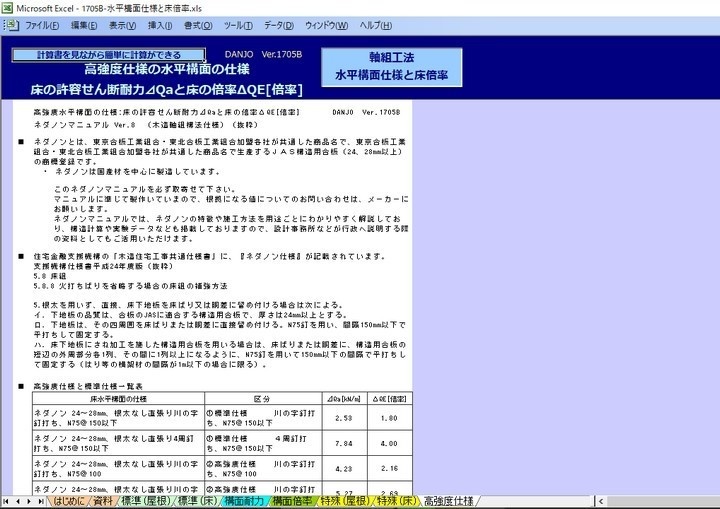Open the ウィンドウ(W) menu
This screenshot has width=720, height=509.
pyautogui.click(x=326, y=26)
